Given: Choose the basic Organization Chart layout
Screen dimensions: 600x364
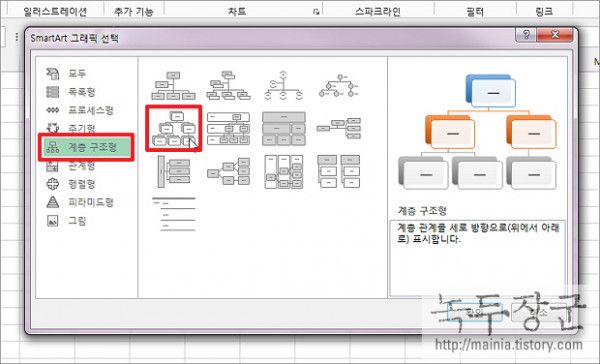Looking at the screenshot, I should point(173,85).
